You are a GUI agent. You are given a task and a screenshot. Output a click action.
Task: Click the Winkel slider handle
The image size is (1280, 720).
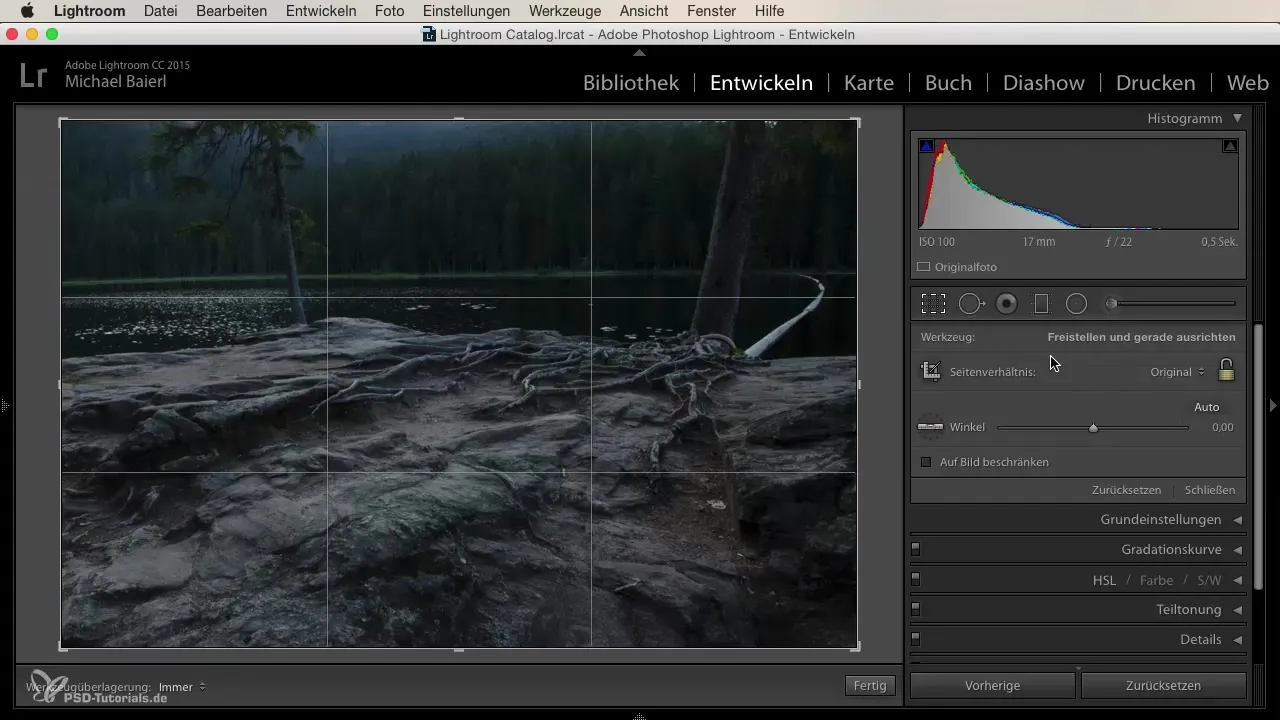[1093, 427]
